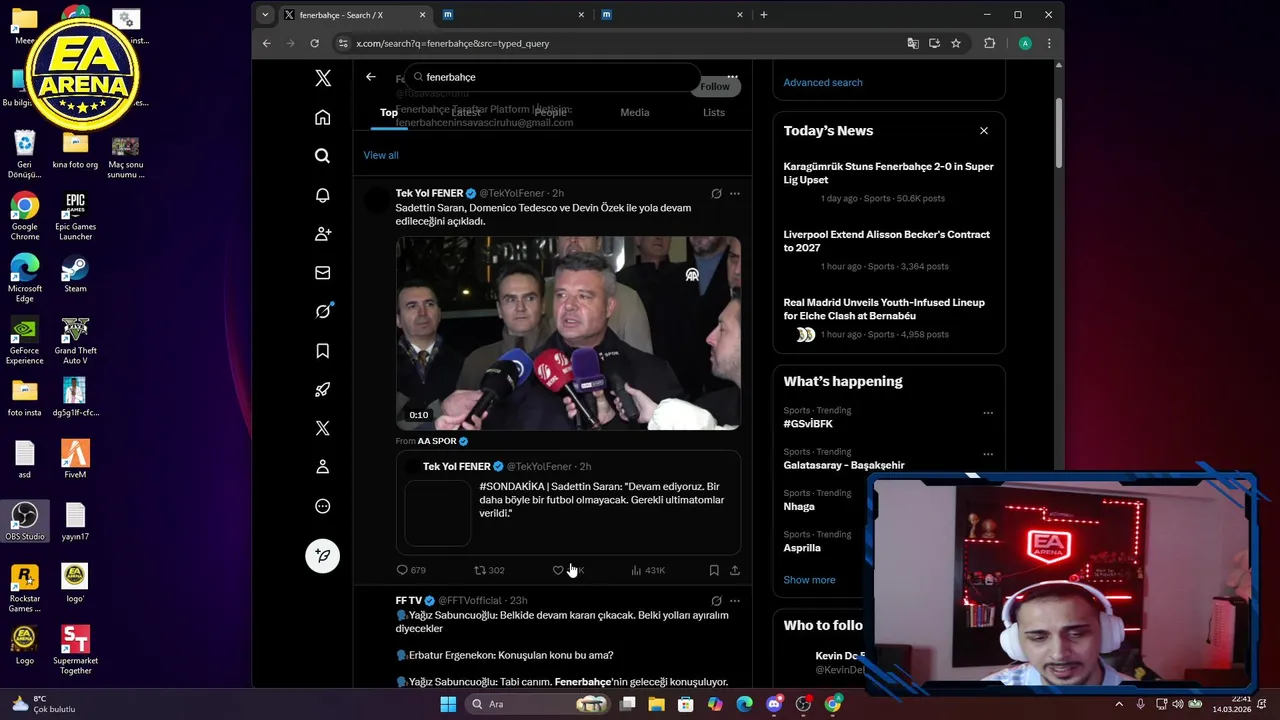This screenshot has height=720, width=1280.
Task: Switch to the Top tab
Action: point(389,112)
